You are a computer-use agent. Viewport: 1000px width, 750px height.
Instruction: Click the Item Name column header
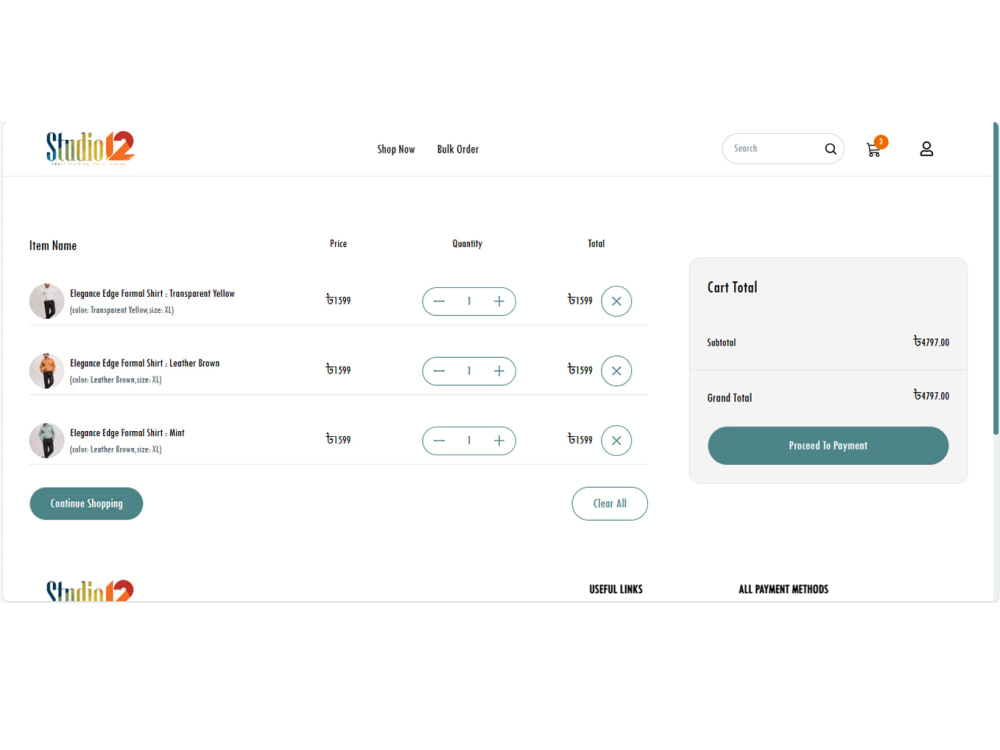click(53, 246)
